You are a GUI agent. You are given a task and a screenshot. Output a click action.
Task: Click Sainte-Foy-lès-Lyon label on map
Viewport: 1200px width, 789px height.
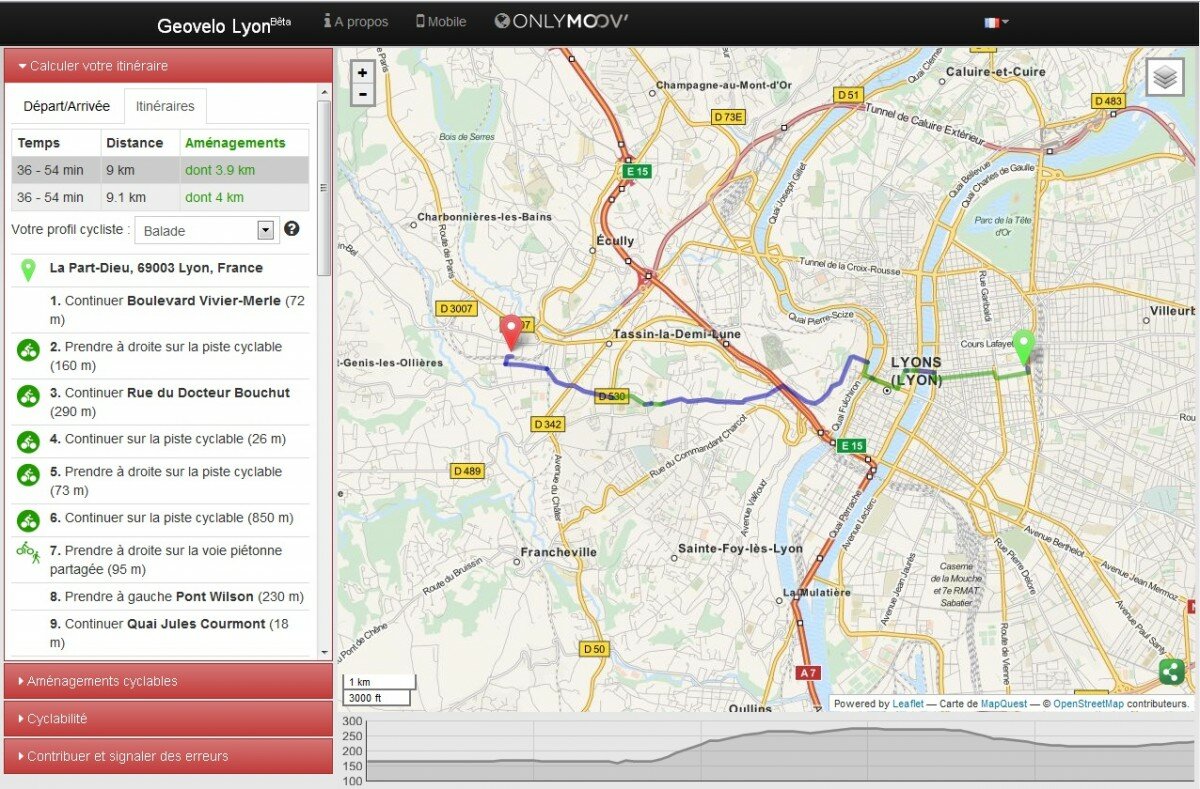coord(740,549)
